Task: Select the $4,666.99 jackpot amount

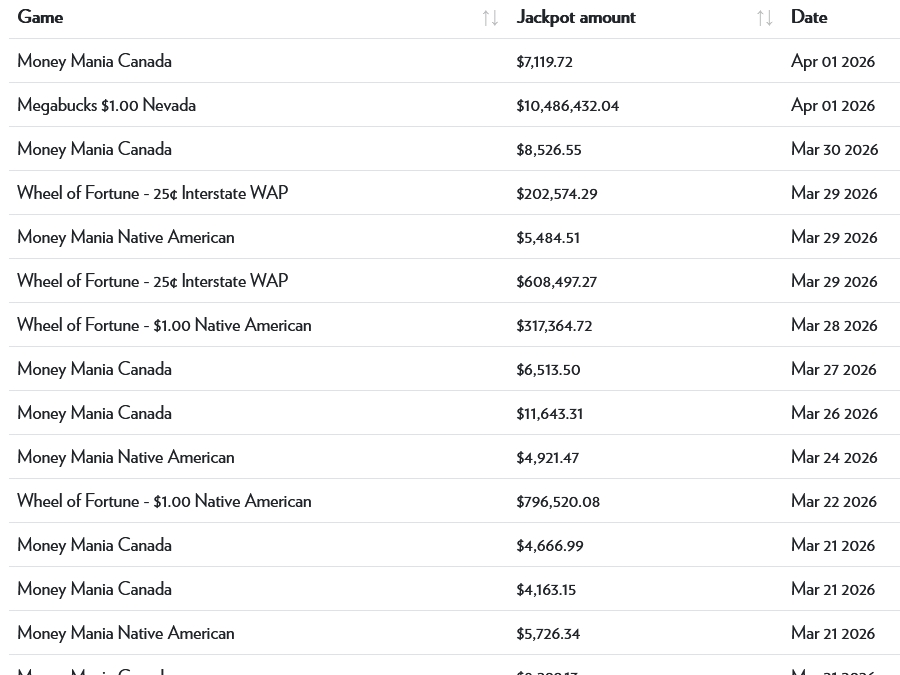Action: (x=550, y=546)
